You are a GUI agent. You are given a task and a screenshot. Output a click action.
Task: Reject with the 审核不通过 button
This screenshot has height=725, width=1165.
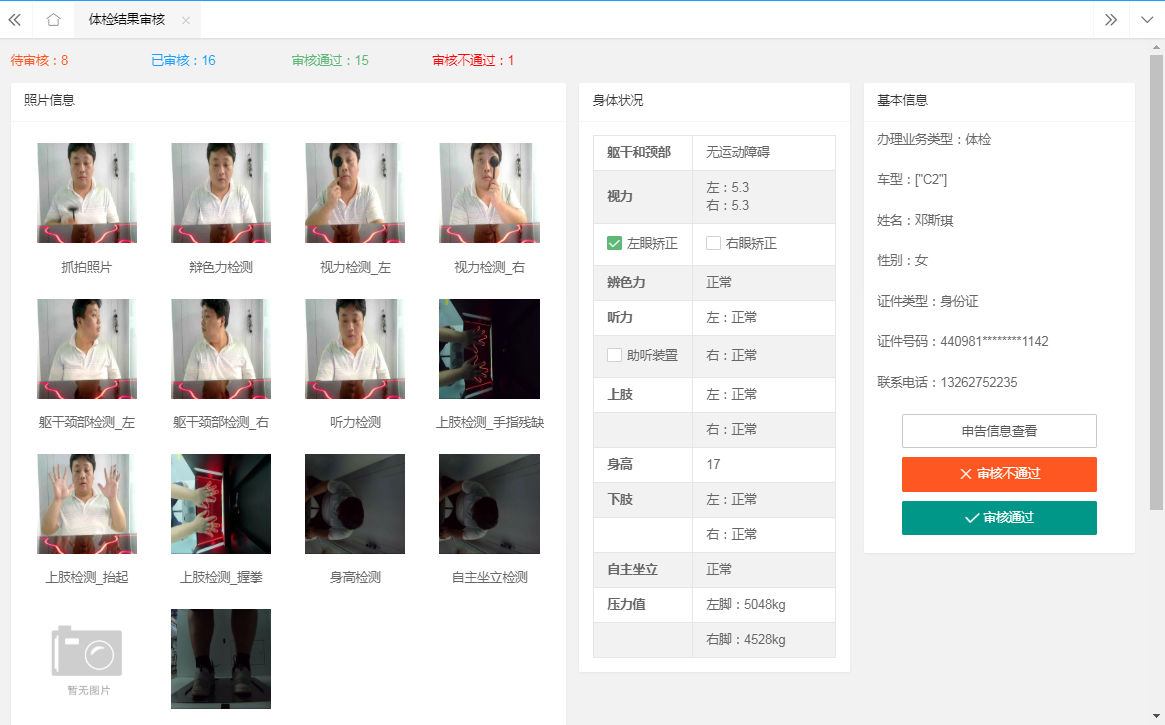999,474
